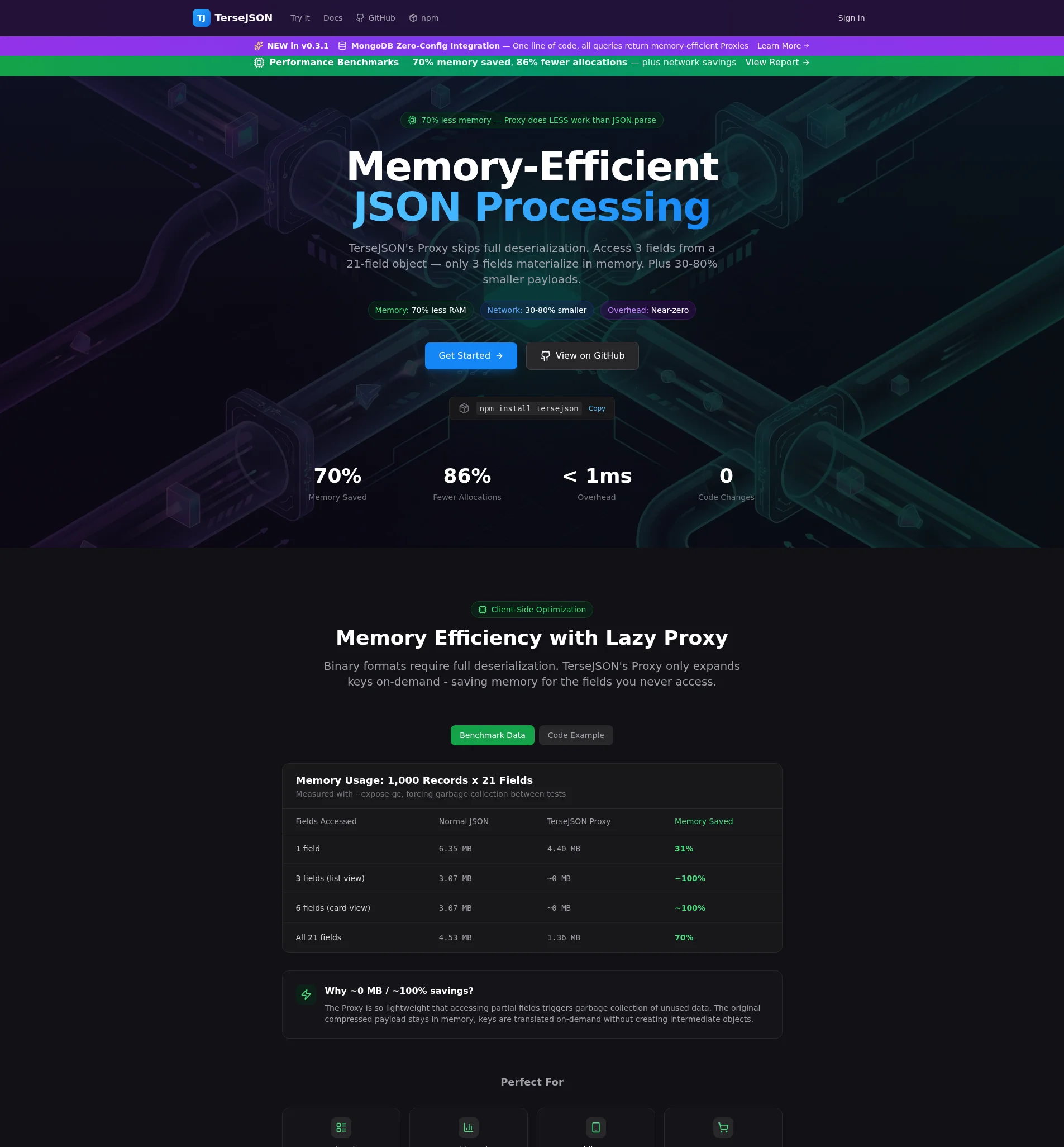This screenshot has height=1147, width=1064.
Task: Click the bar chart icon under Perfect For
Action: click(468, 1127)
